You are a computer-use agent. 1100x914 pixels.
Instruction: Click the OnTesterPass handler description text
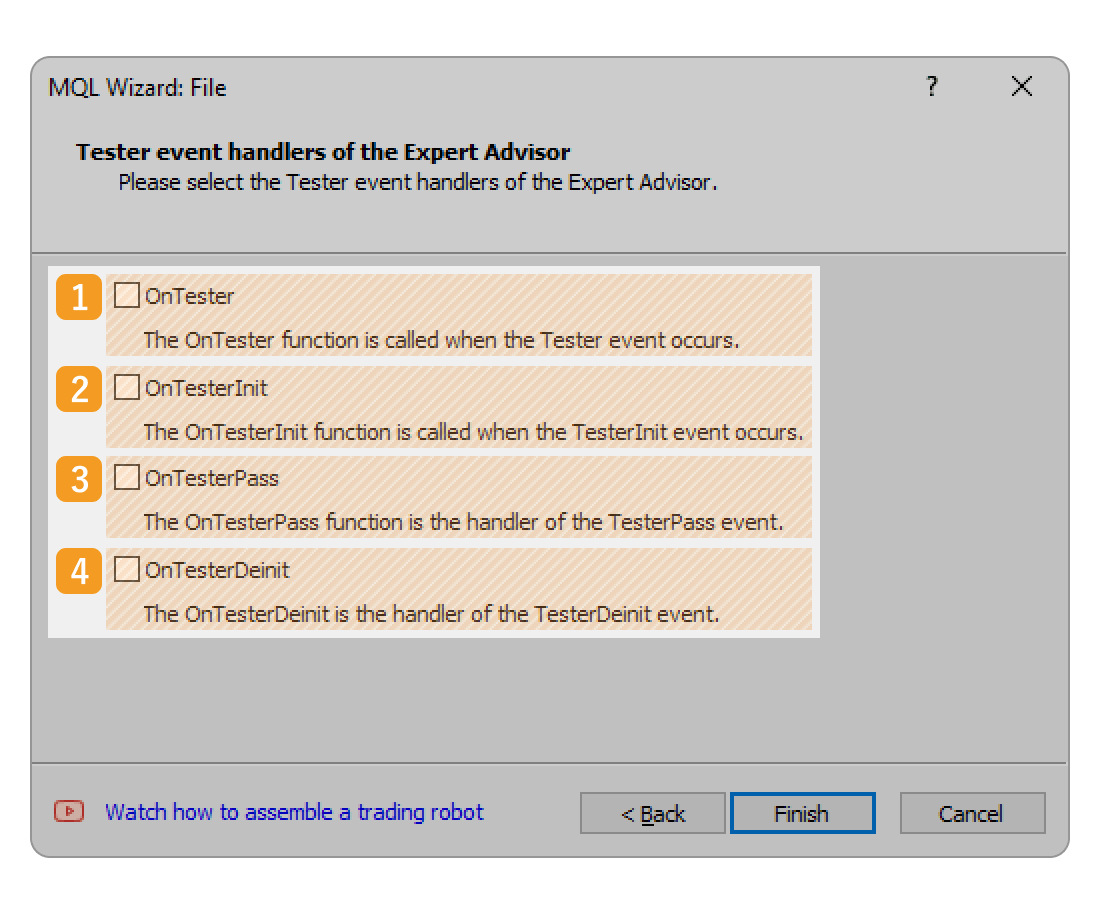pyautogui.click(x=463, y=522)
